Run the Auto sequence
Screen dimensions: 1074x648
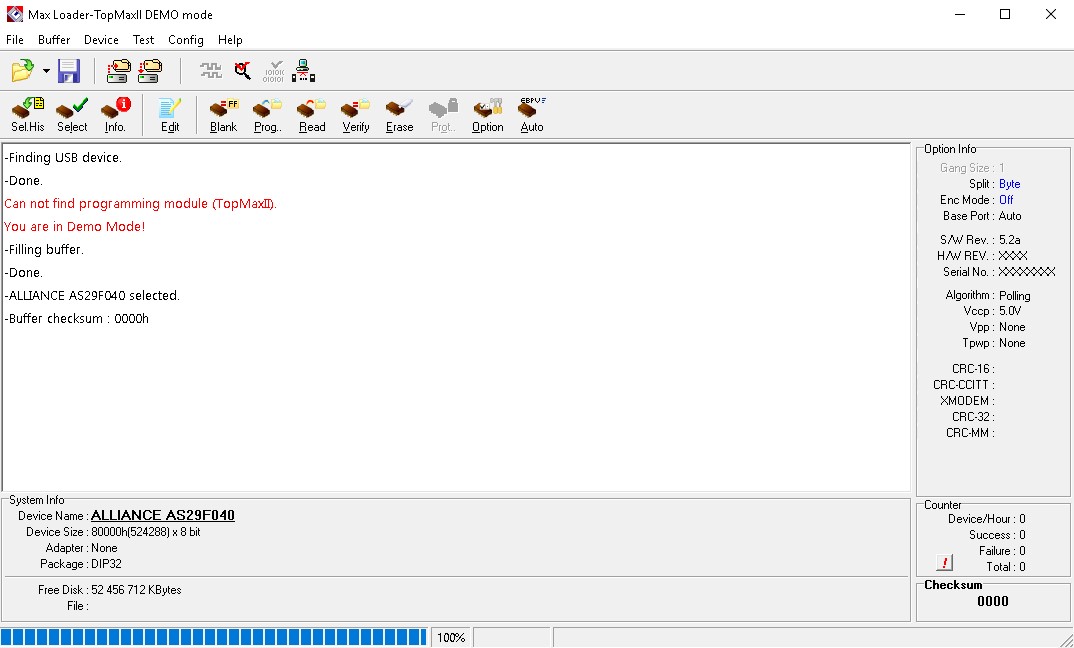pyautogui.click(x=532, y=114)
